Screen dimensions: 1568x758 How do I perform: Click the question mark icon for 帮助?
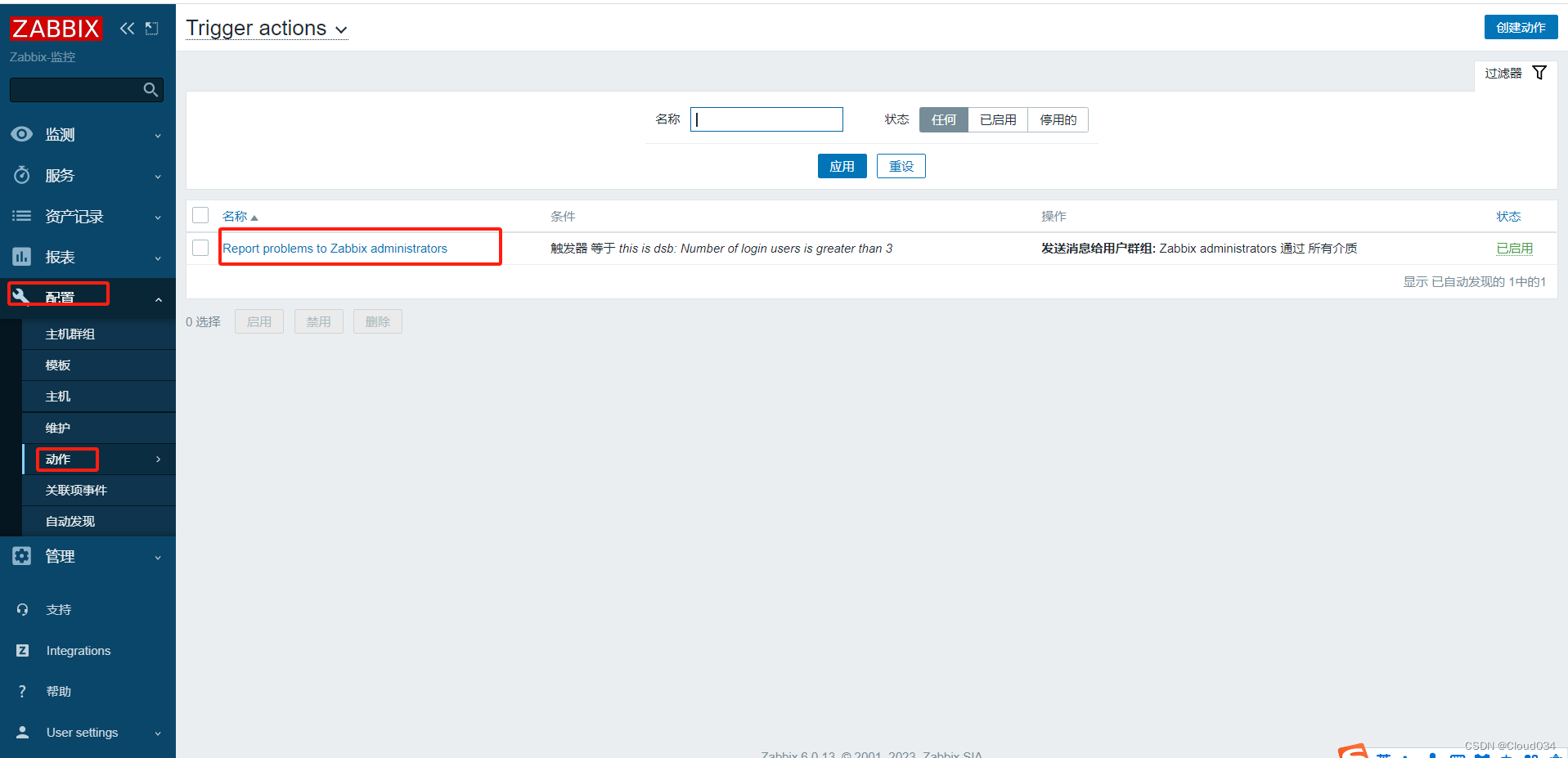click(23, 692)
